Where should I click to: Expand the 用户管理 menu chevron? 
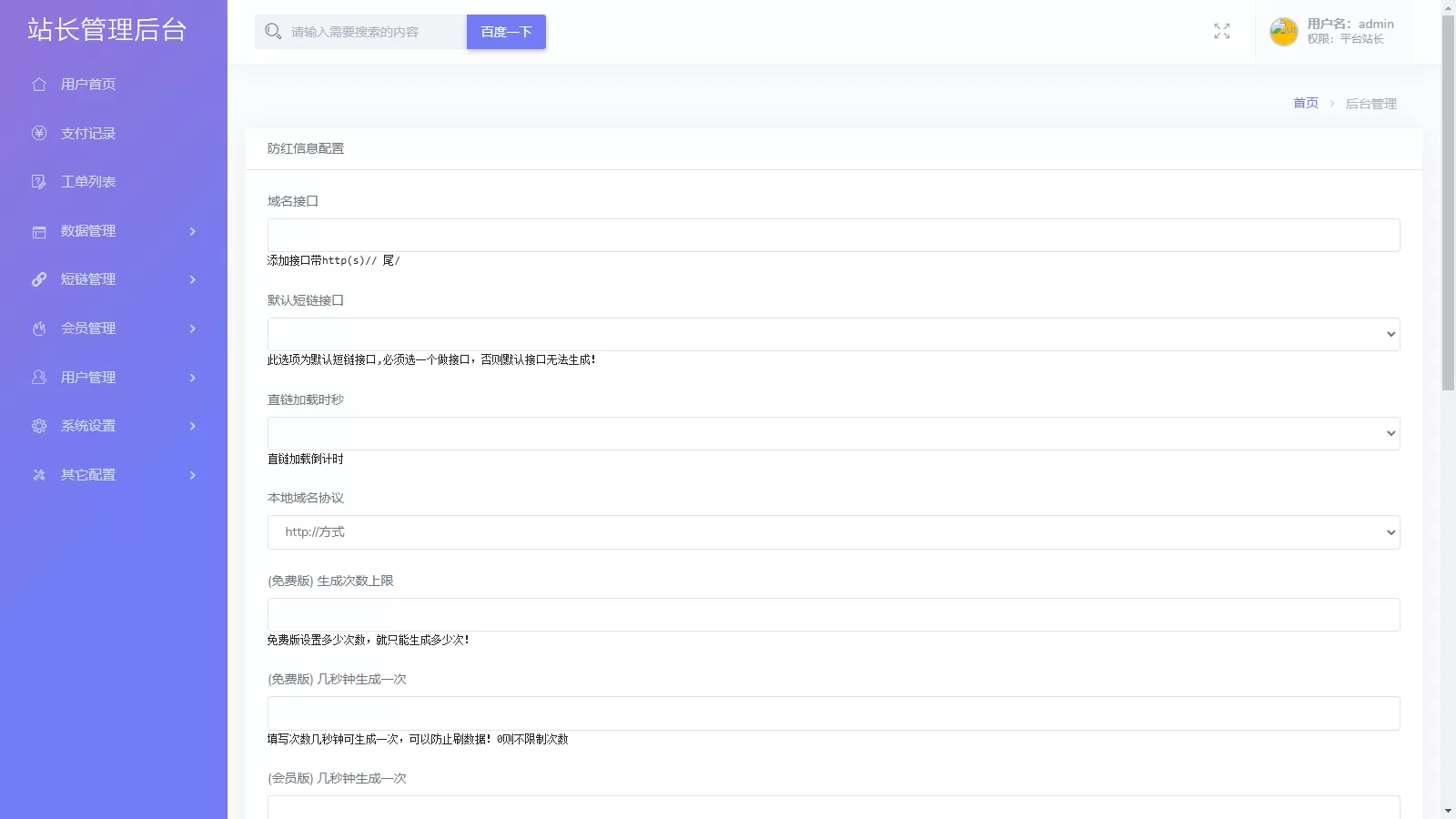point(192,378)
